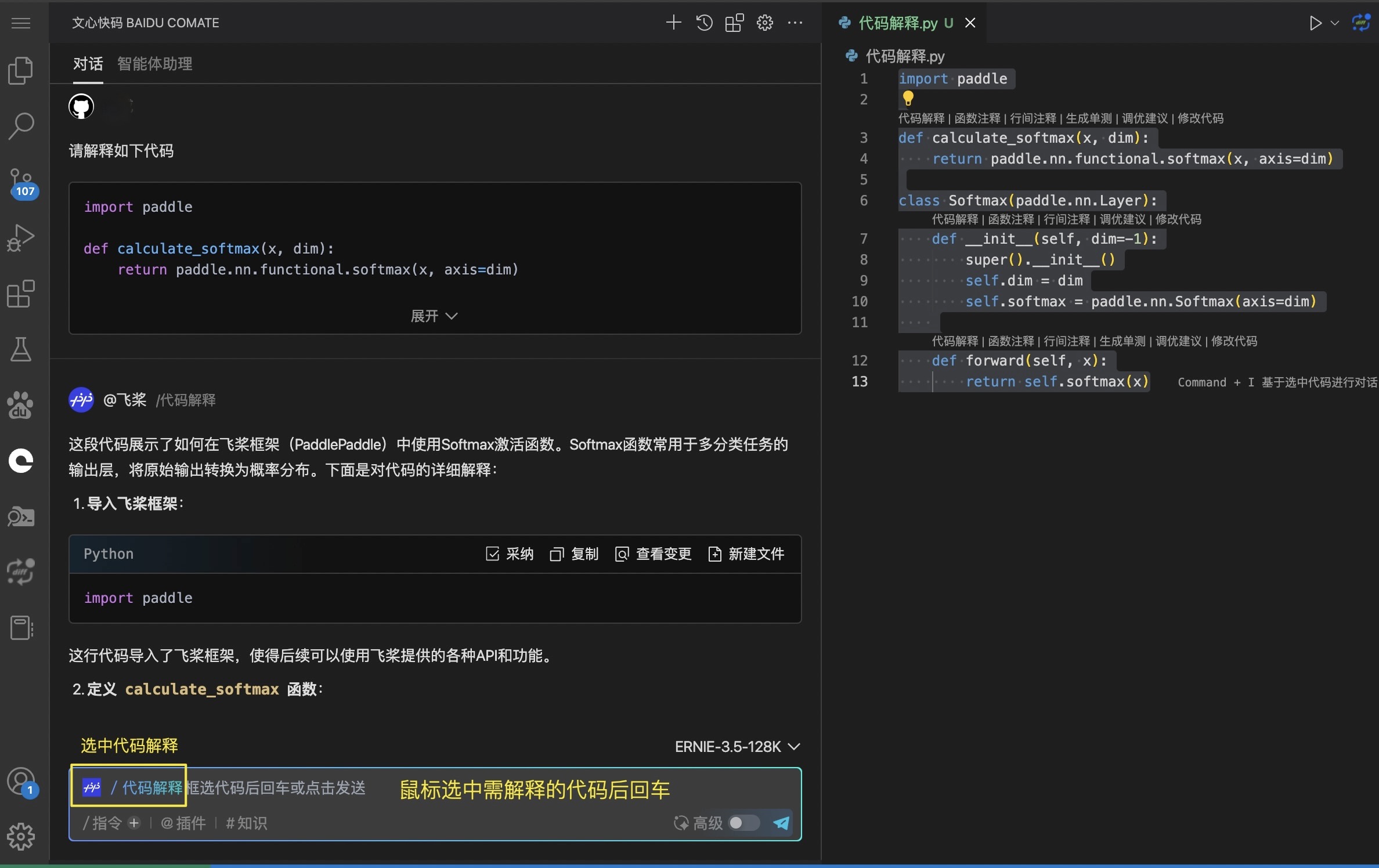Select the 代码解释.py editor tab
The width and height of the screenshot is (1379, 868).
click(897, 23)
